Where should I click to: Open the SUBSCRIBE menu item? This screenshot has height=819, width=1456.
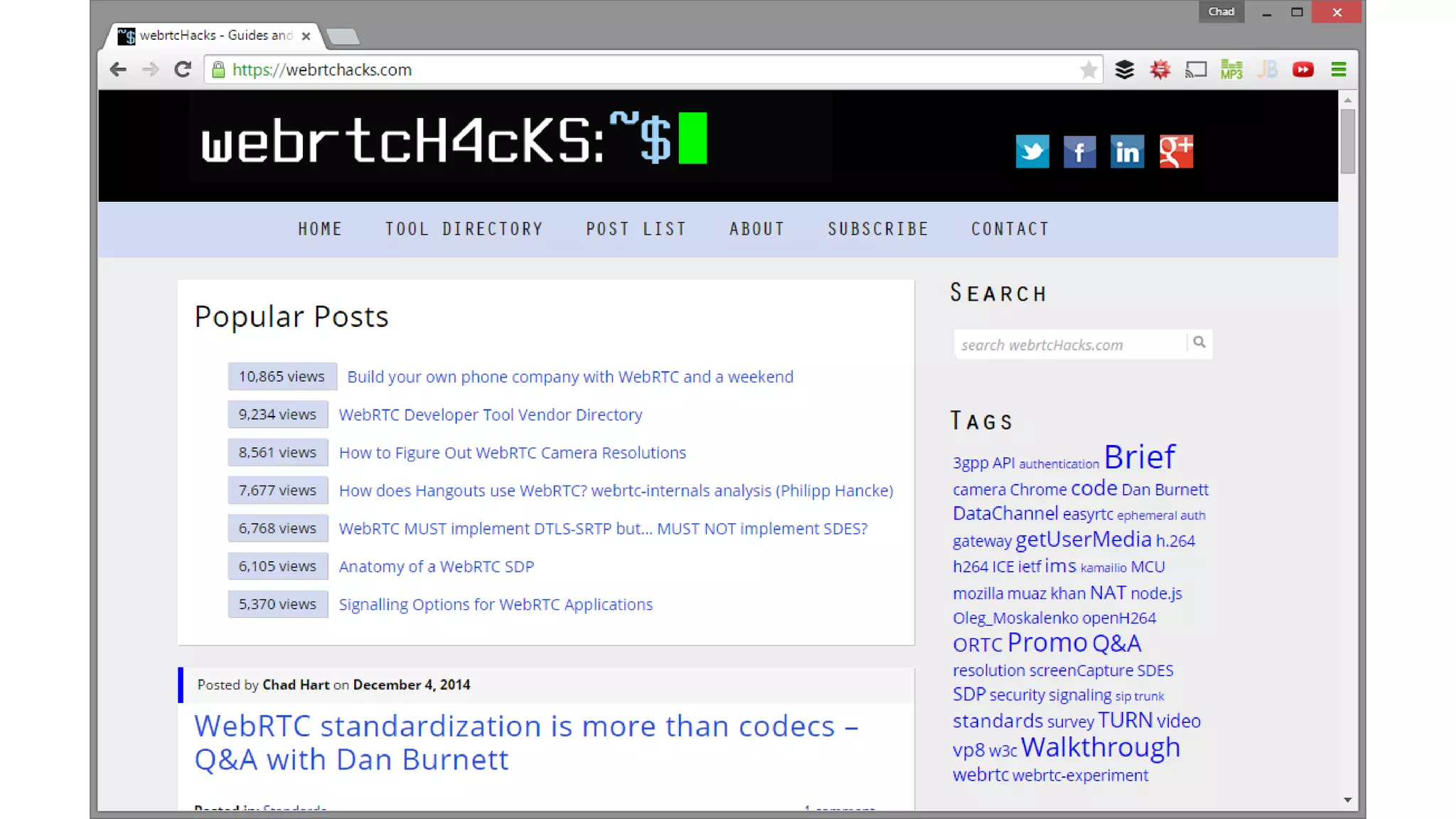[x=878, y=229]
